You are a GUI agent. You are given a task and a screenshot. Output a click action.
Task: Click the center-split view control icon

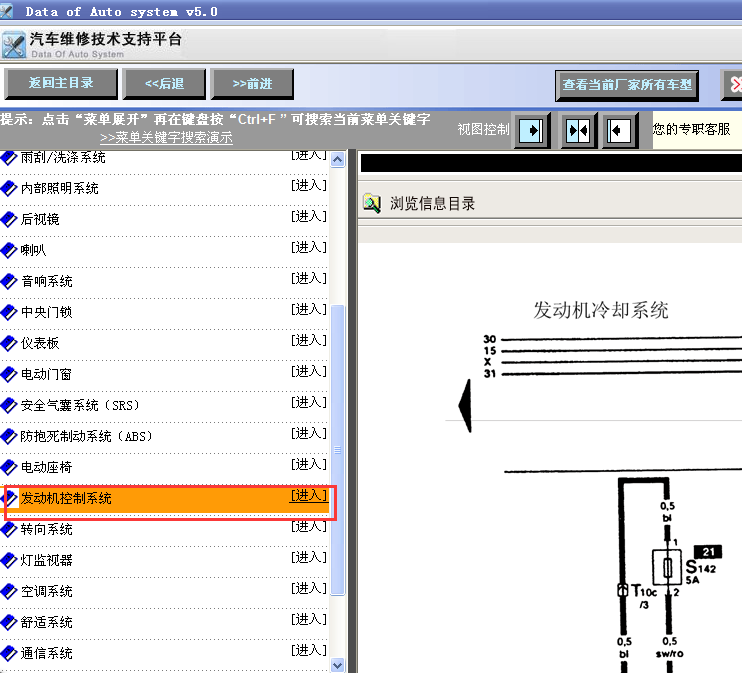click(578, 130)
